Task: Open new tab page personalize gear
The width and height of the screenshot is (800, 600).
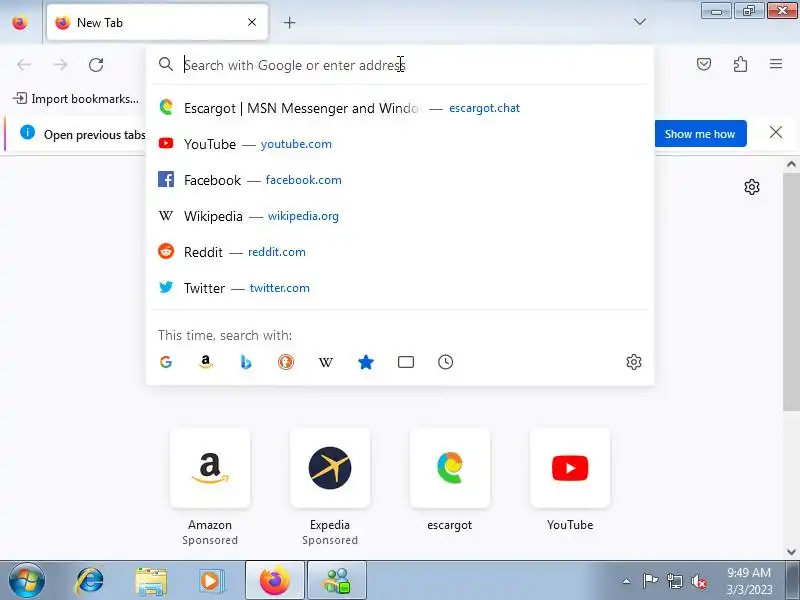Action: coord(752,187)
